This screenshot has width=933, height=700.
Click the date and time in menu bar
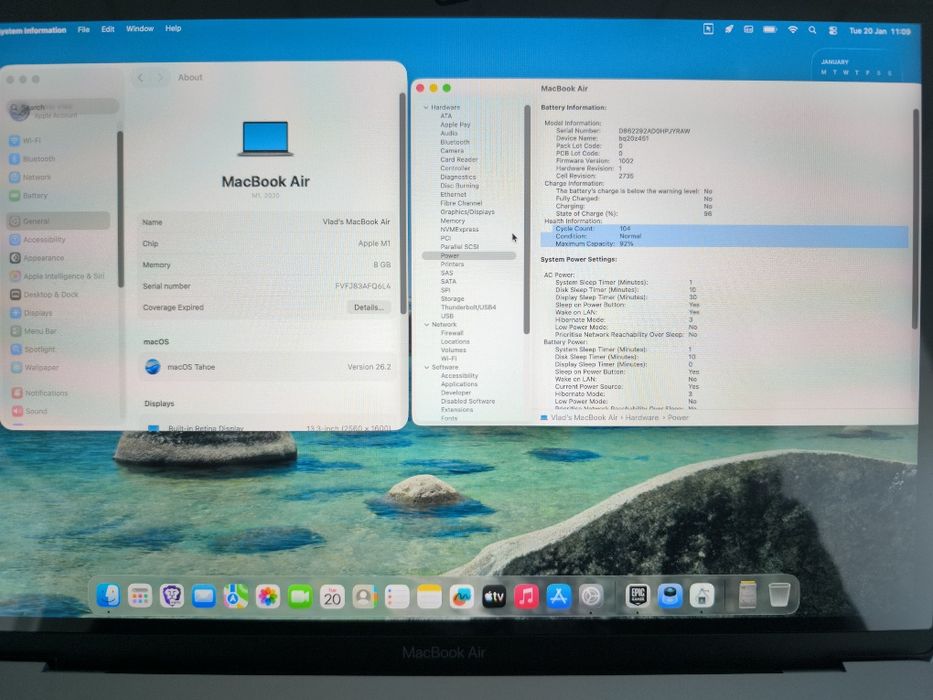(x=879, y=31)
